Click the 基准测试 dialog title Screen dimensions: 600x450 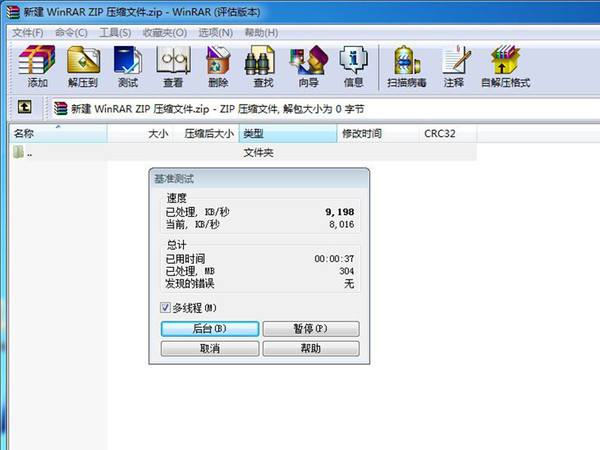[x=174, y=179]
